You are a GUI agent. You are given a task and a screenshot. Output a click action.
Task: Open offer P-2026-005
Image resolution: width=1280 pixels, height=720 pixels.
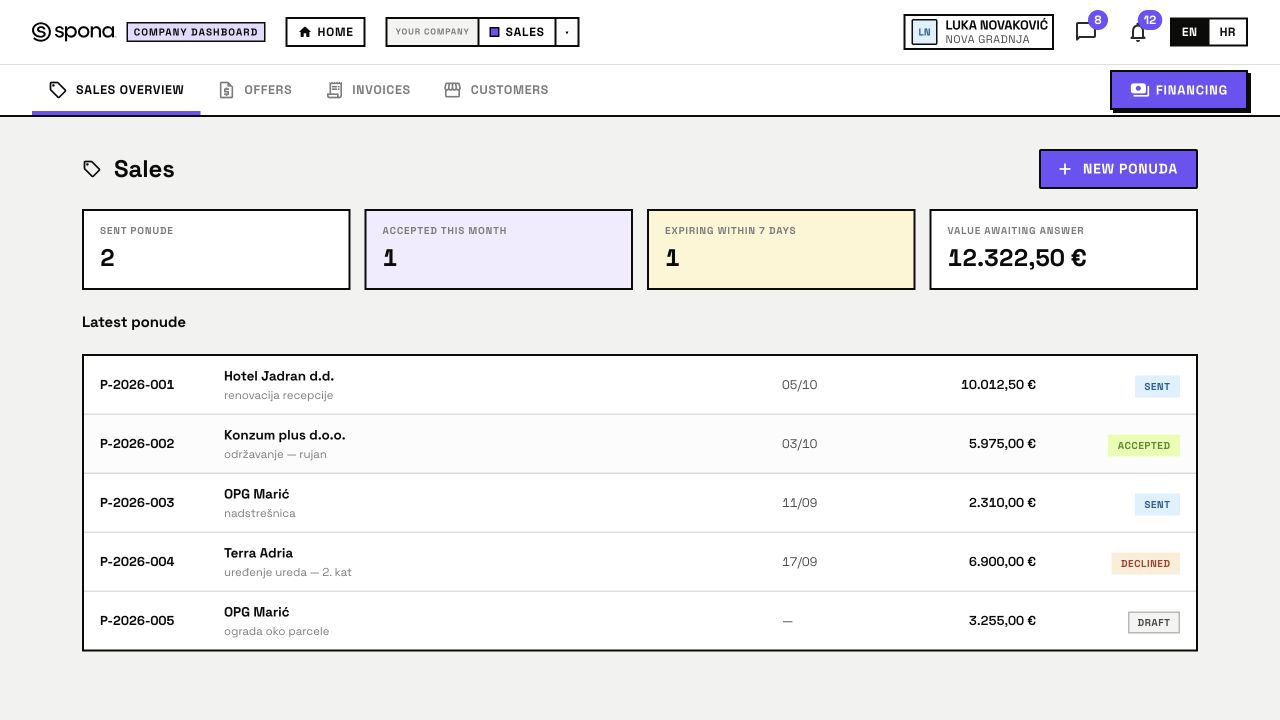pos(640,621)
